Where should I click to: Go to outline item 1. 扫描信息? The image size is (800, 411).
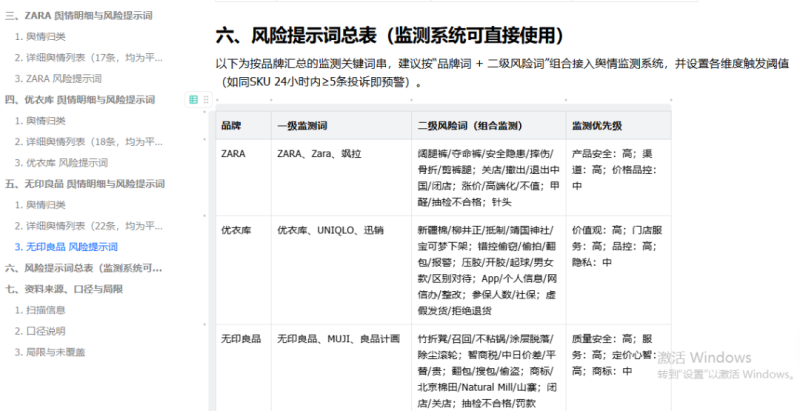tap(40, 310)
